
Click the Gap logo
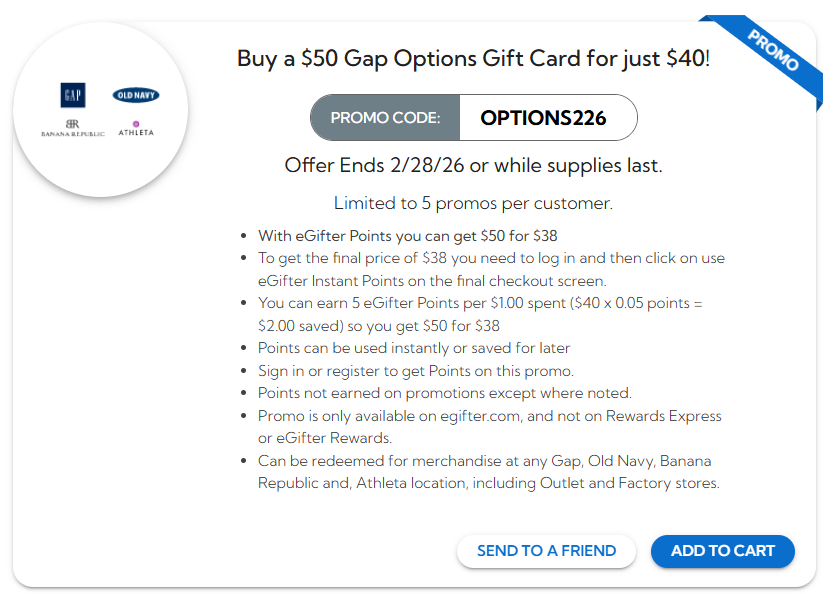72,95
